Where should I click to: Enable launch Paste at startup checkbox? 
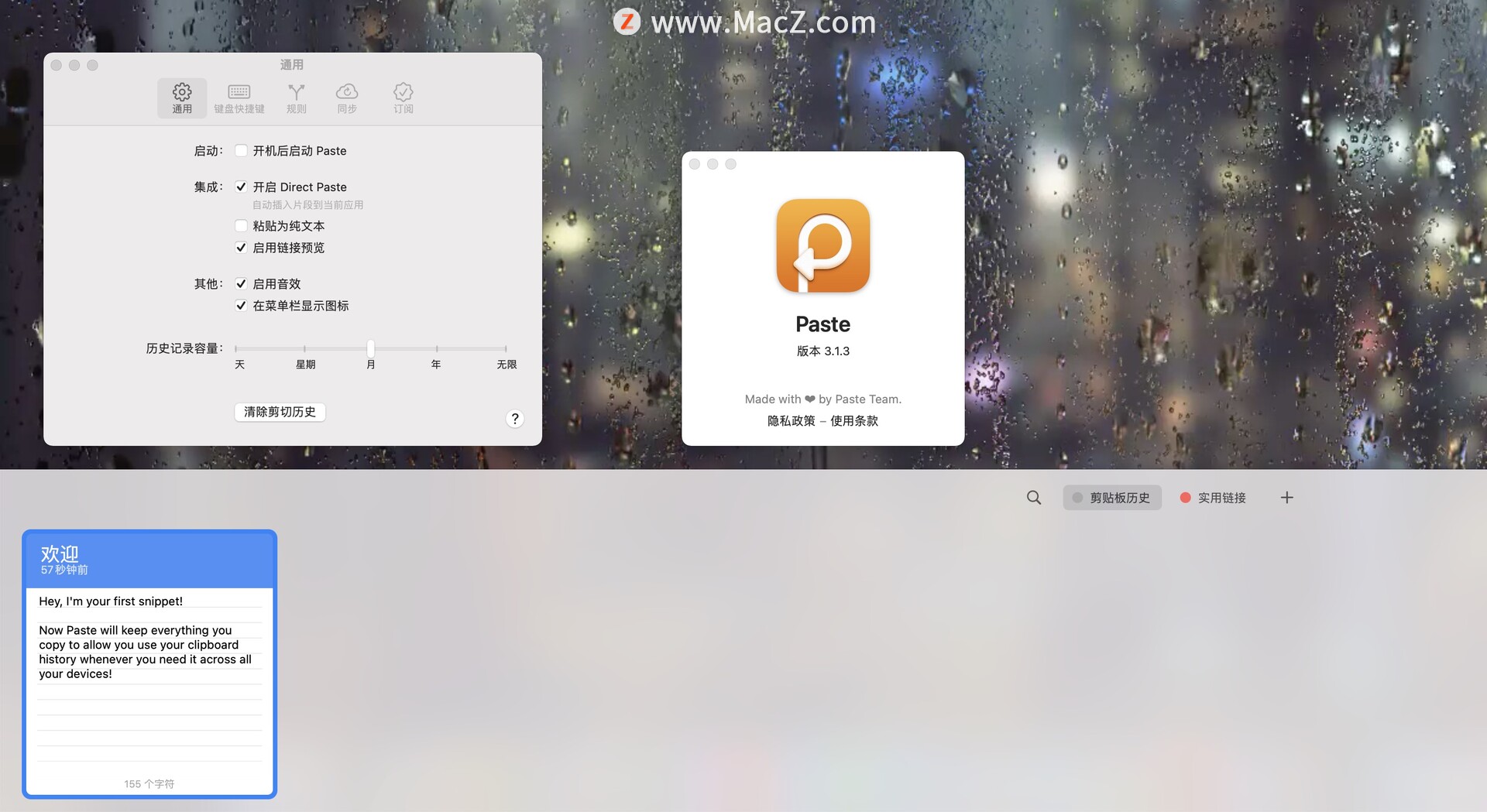pos(241,150)
